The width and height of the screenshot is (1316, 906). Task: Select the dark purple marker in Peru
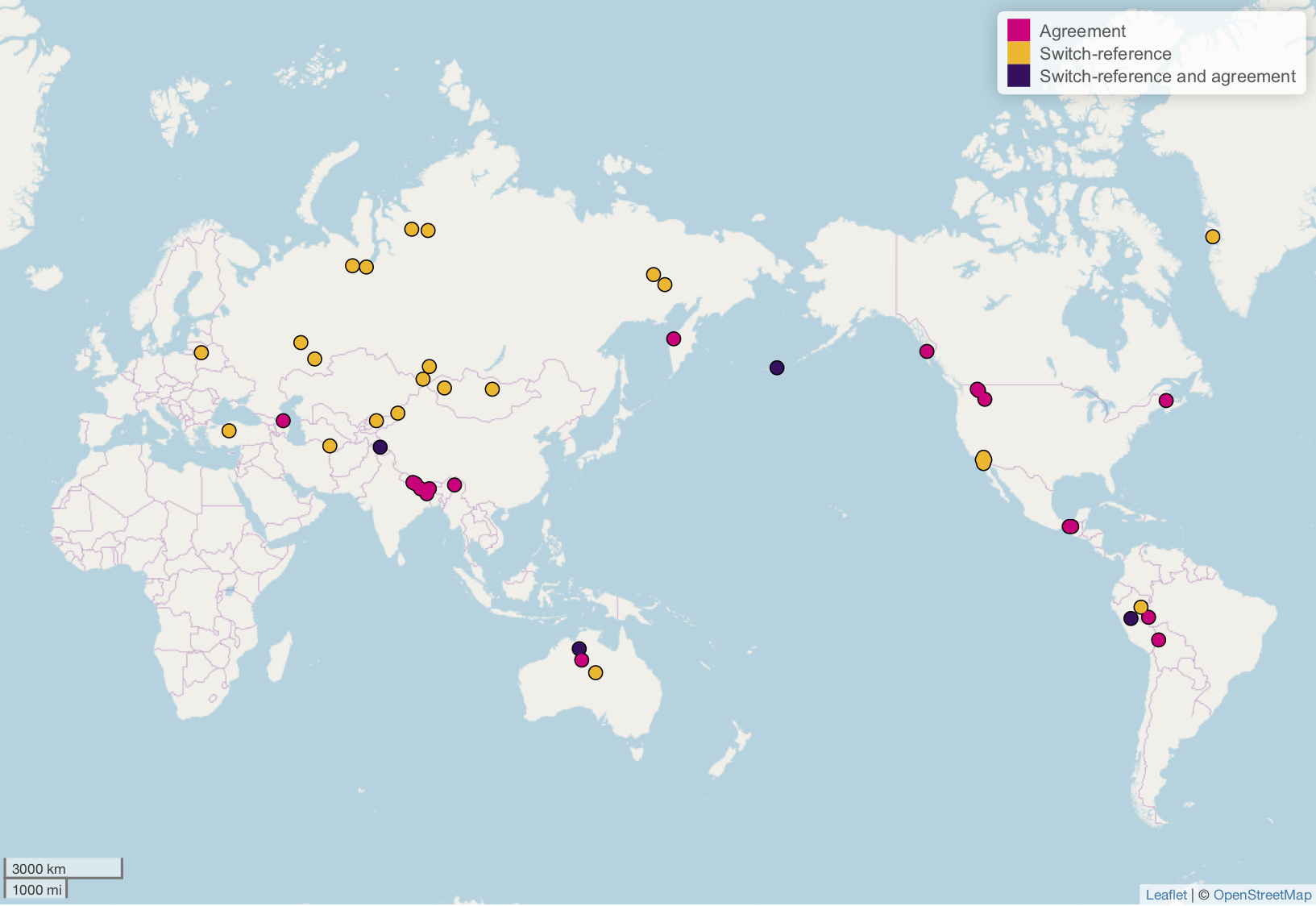pyautogui.click(x=1131, y=618)
